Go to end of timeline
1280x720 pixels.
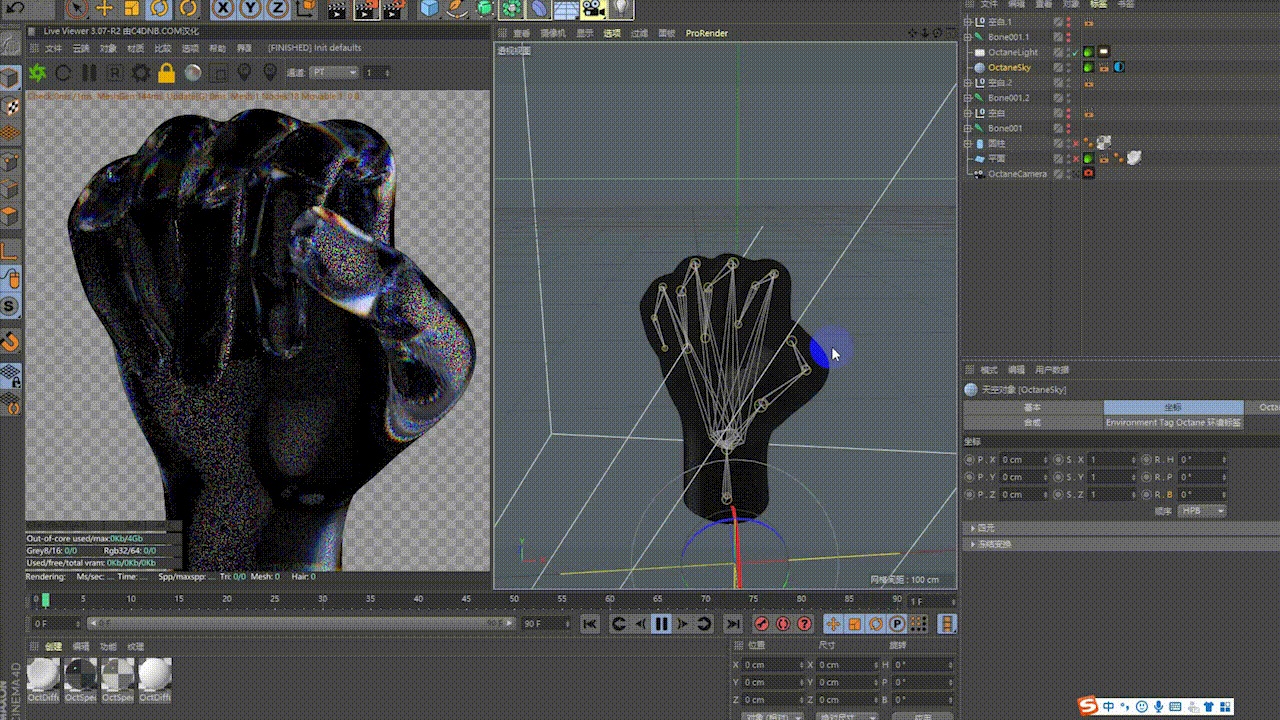[x=733, y=624]
